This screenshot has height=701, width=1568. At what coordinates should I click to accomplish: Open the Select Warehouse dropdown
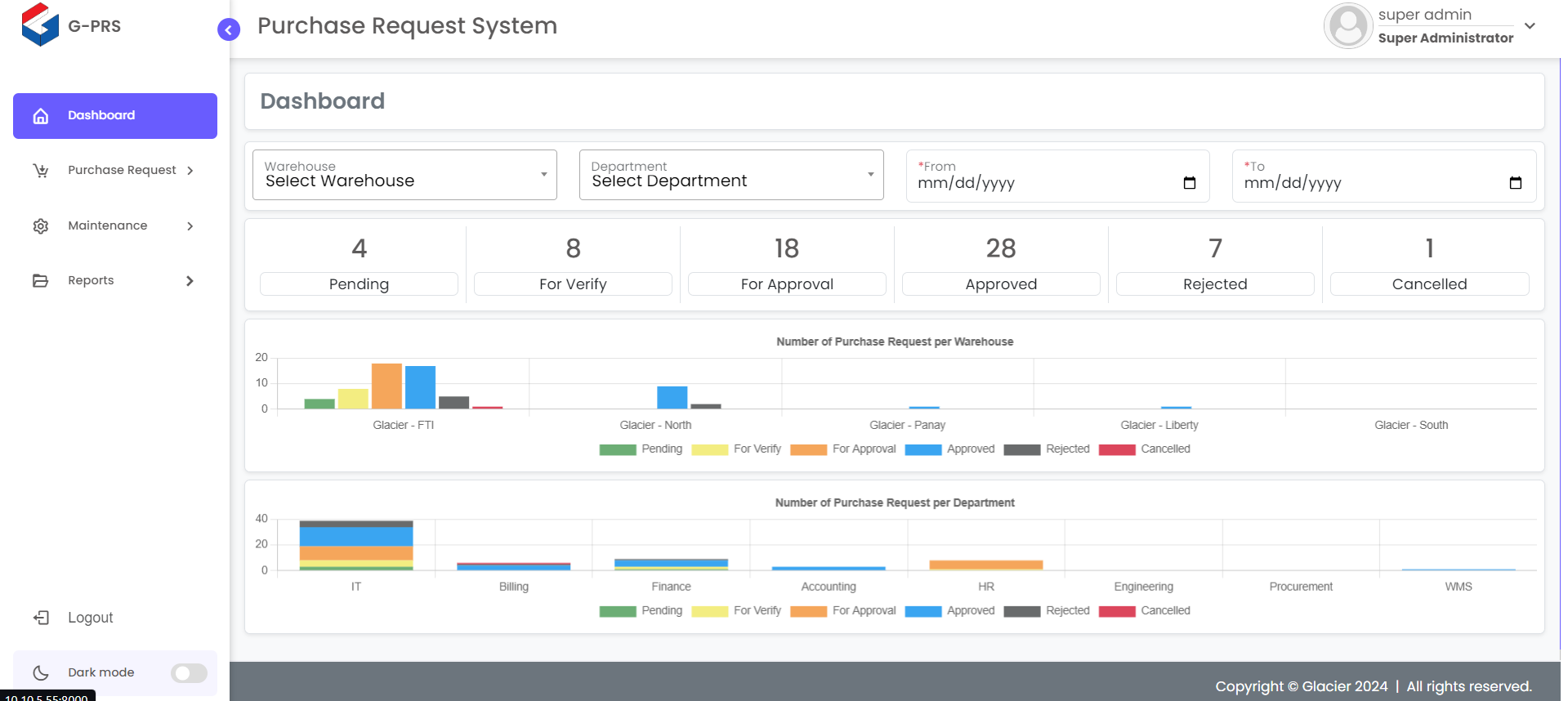pyautogui.click(x=404, y=175)
